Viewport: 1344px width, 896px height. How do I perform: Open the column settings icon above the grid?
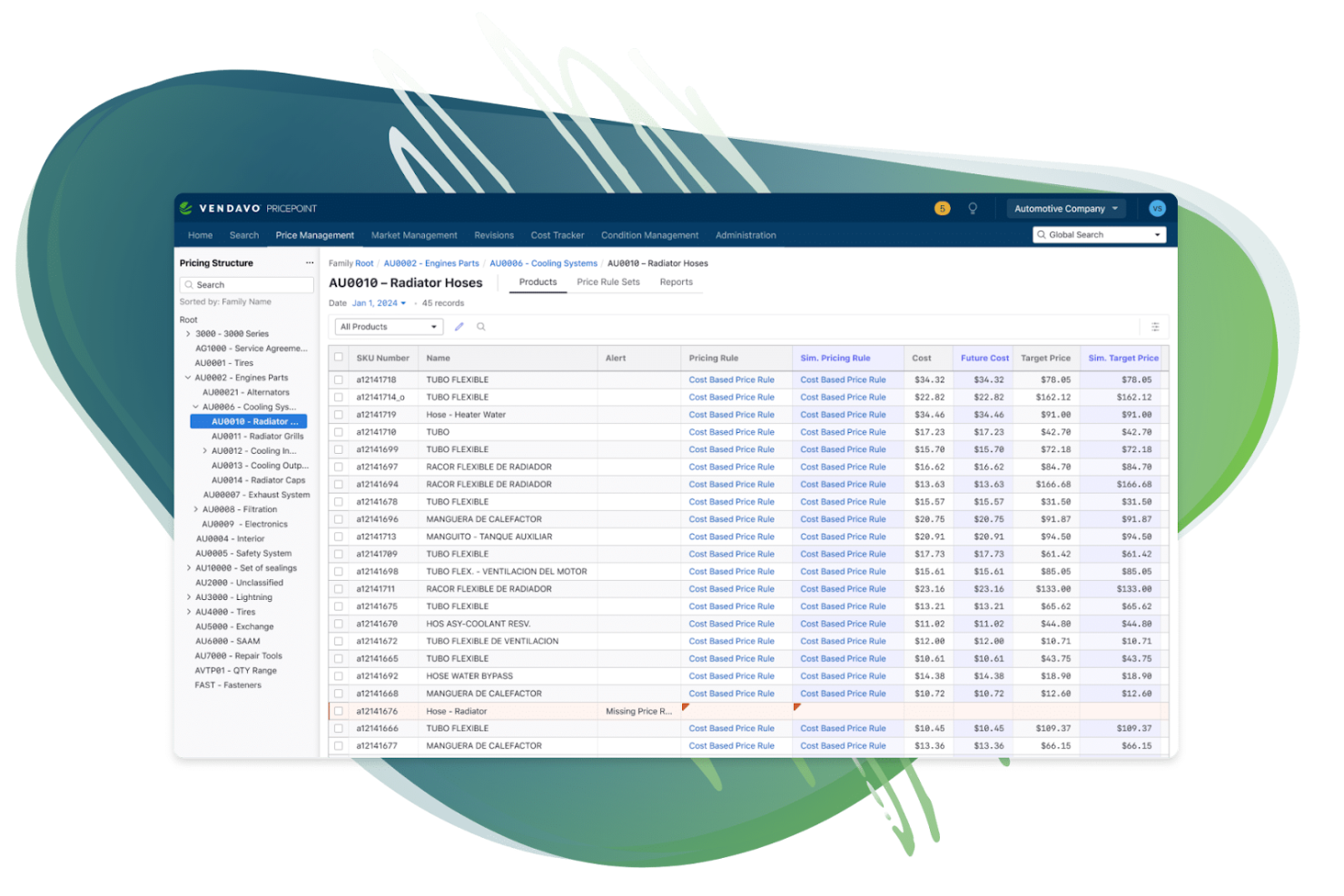point(1155,326)
